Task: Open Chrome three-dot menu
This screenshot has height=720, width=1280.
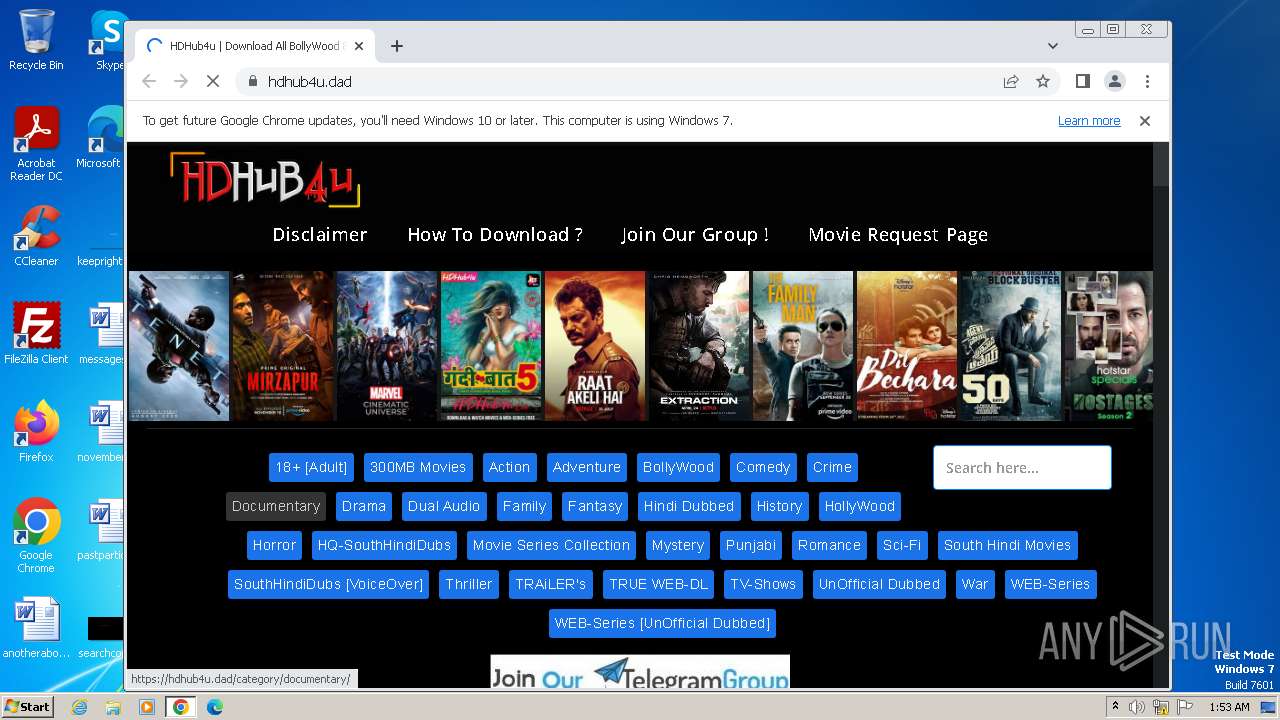Action: 1147,81
